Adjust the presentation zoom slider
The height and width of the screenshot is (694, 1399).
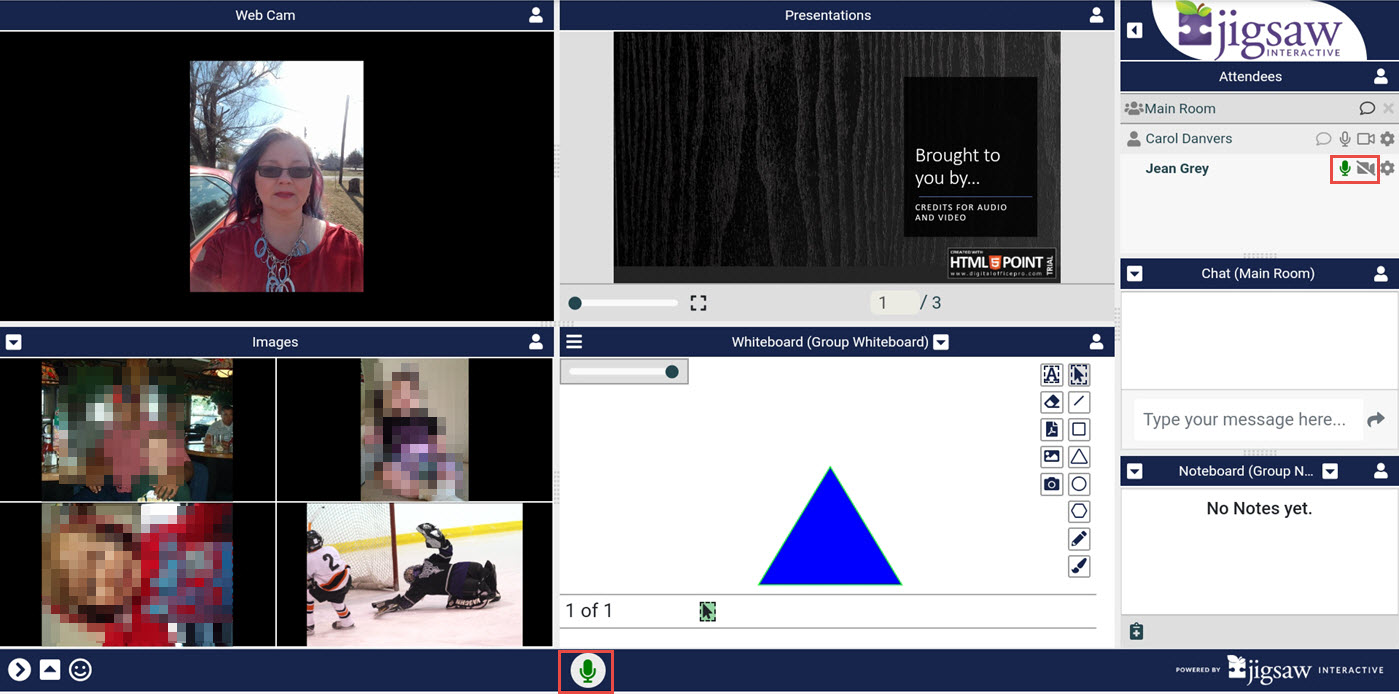coord(576,303)
